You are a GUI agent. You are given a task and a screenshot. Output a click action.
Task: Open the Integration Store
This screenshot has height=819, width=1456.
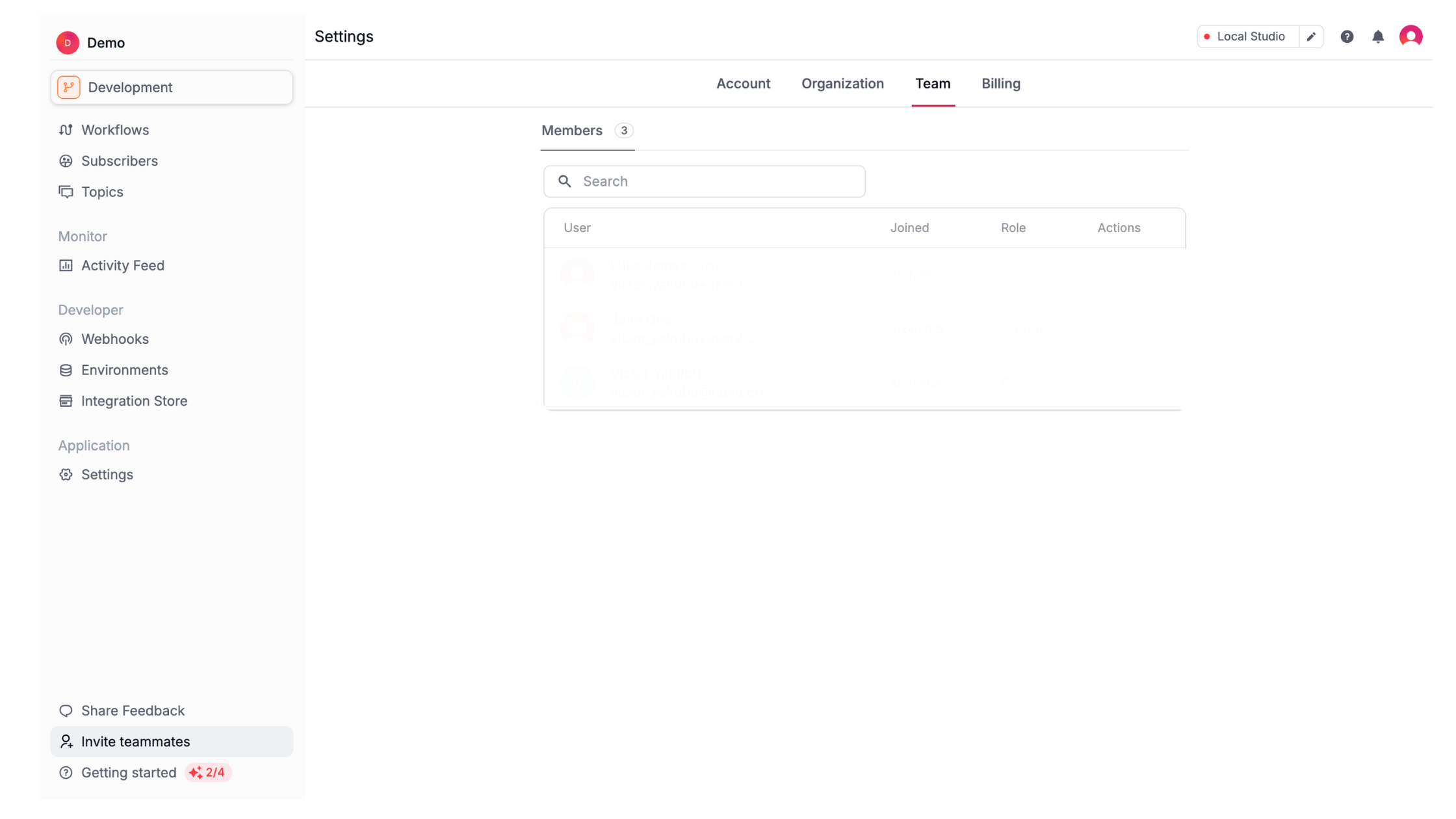coord(135,400)
